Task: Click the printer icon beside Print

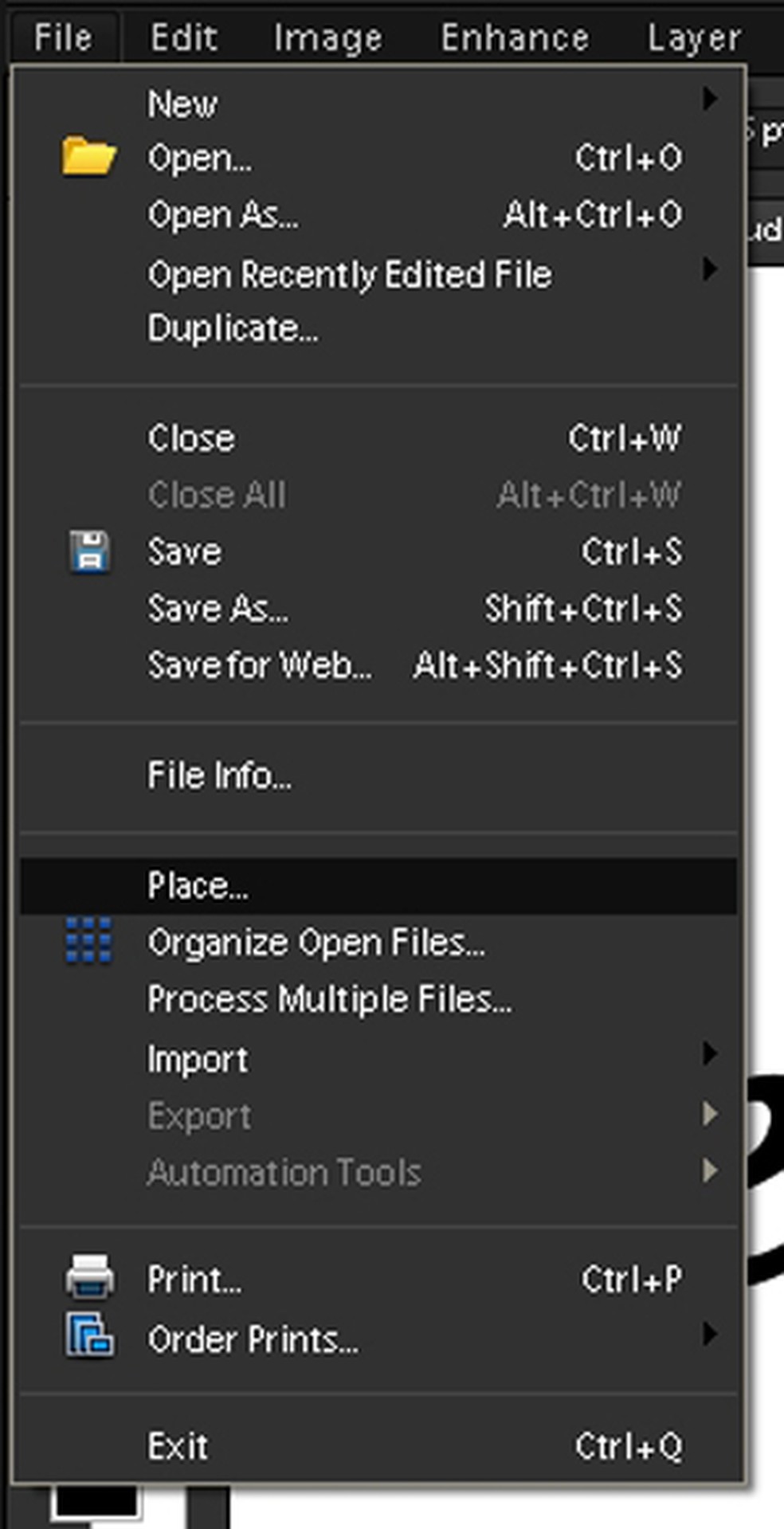Action: (88, 1277)
